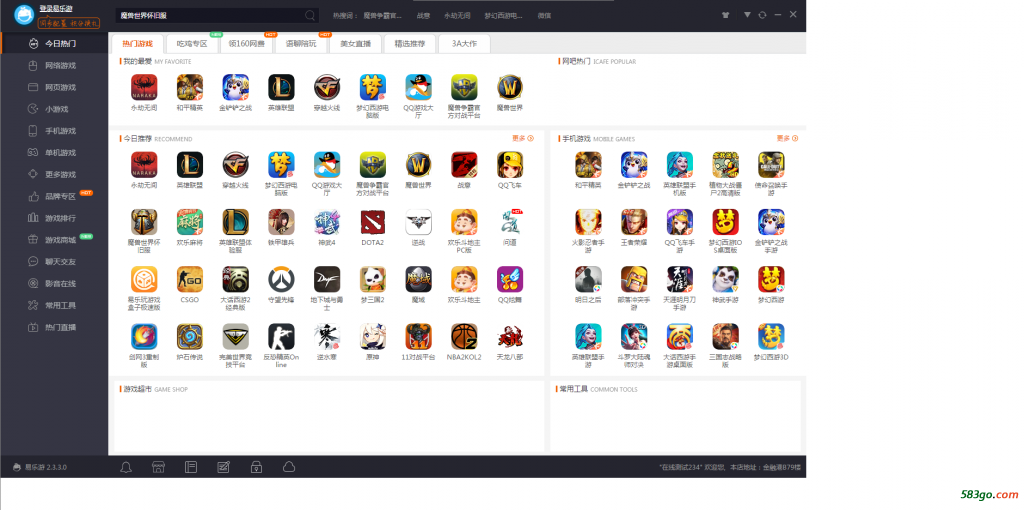This screenshot has width=1024, height=510.
Task: Click 更多 in the 今日推荐 section
Action: 522,138
